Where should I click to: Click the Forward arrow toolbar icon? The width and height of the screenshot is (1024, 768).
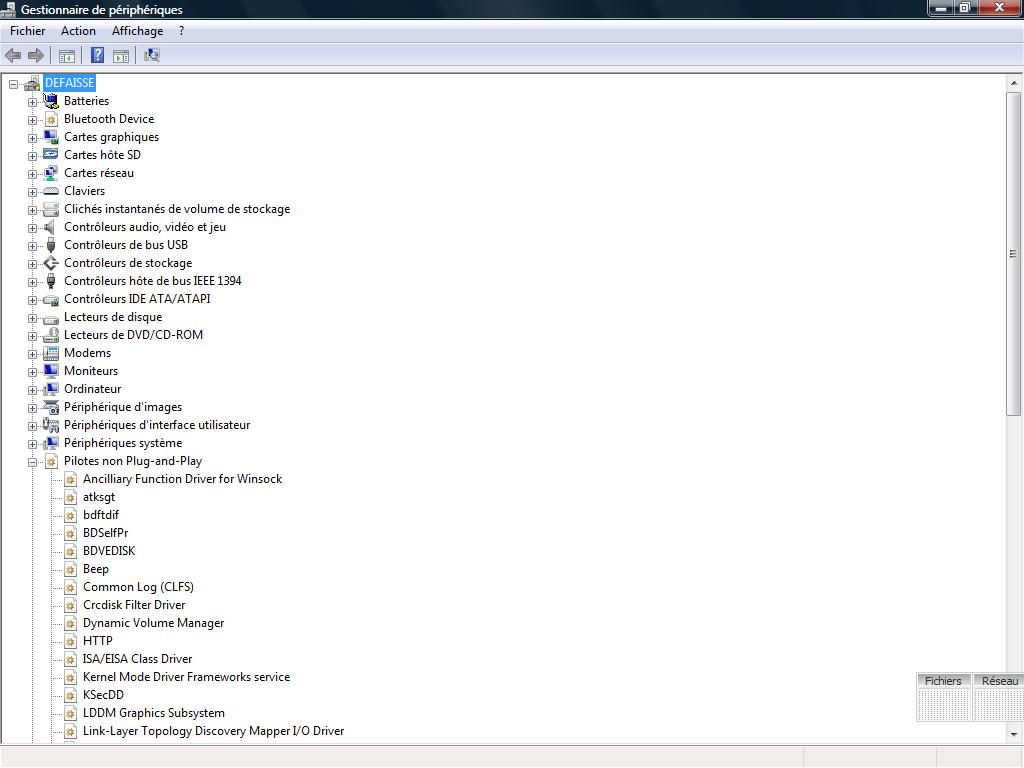[x=36, y=56]
